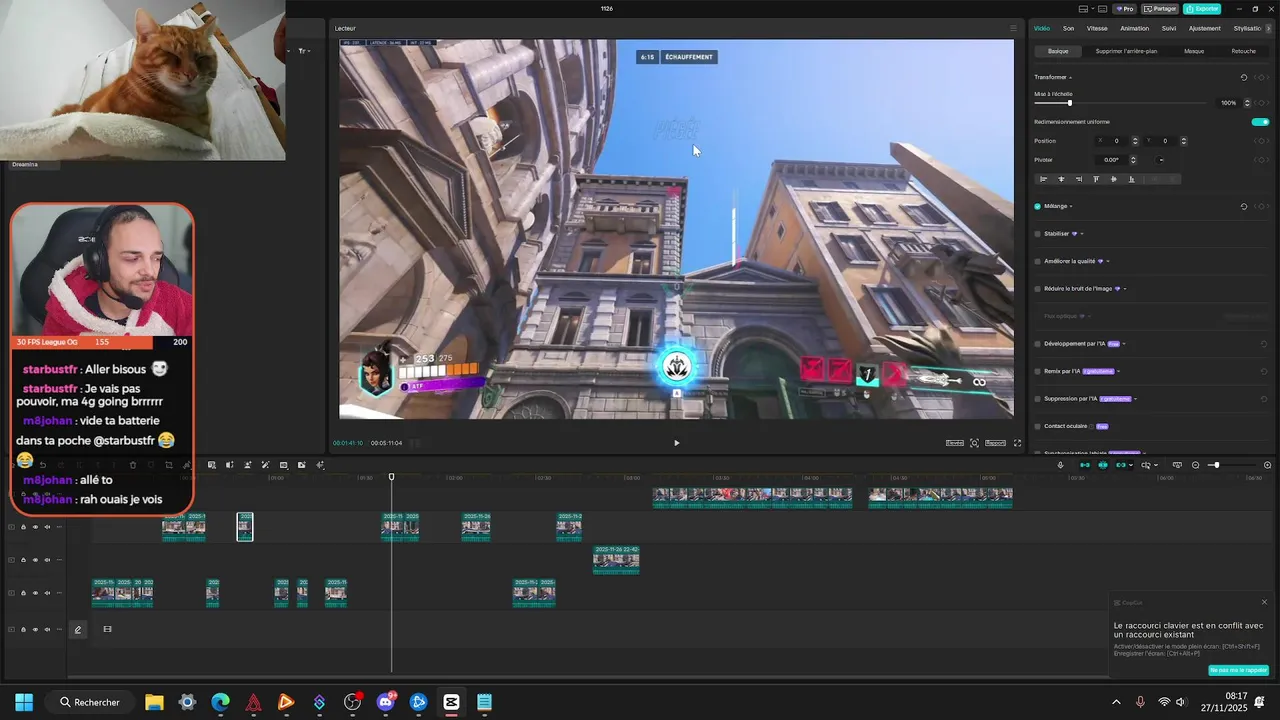1280x720 pixels.
Task: Enable Suppression par l'IA checkbox
Action: coord(1038,399)
